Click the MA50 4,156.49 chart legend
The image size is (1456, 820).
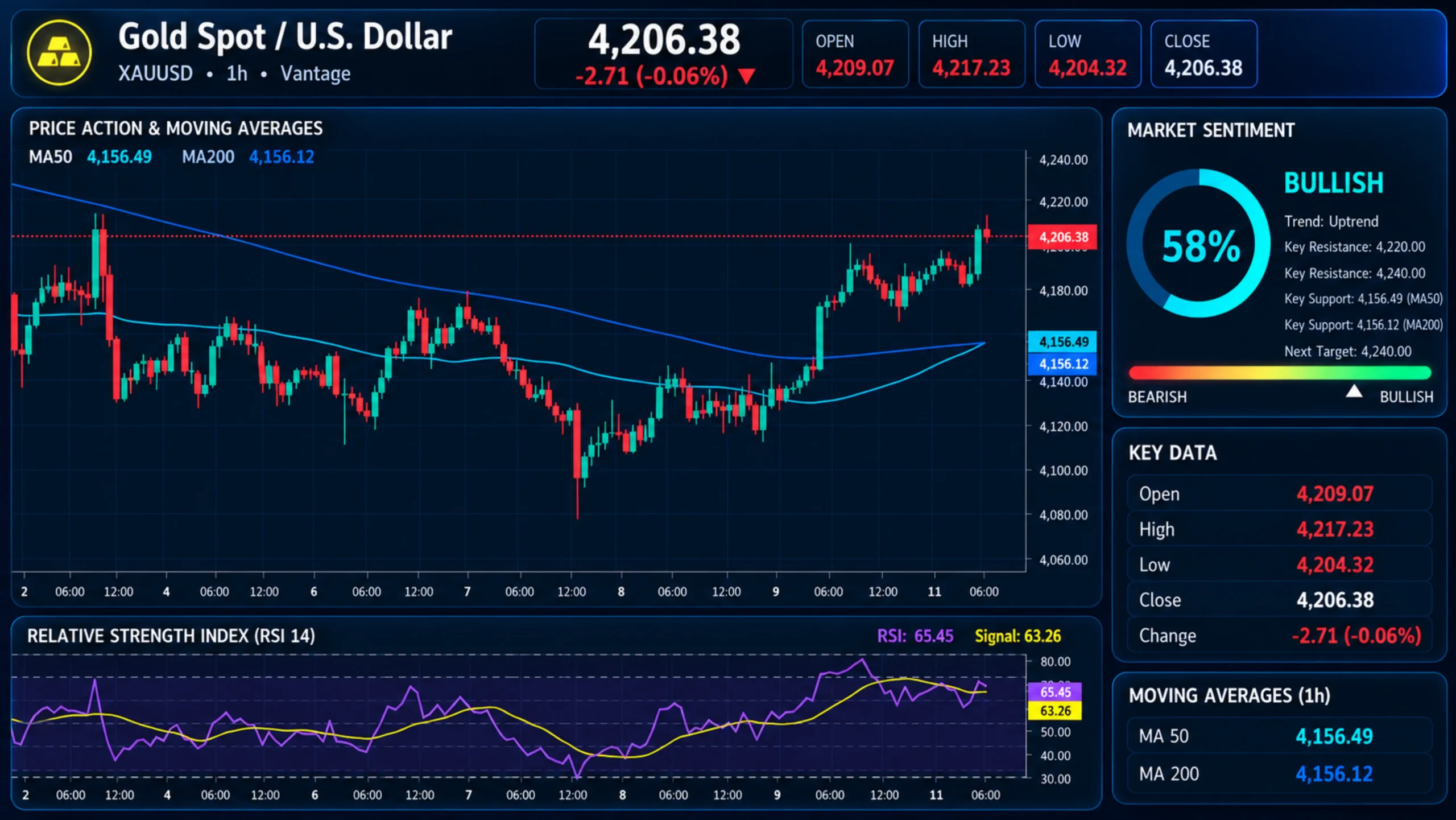pyautogui.click(x=90, y=156)
